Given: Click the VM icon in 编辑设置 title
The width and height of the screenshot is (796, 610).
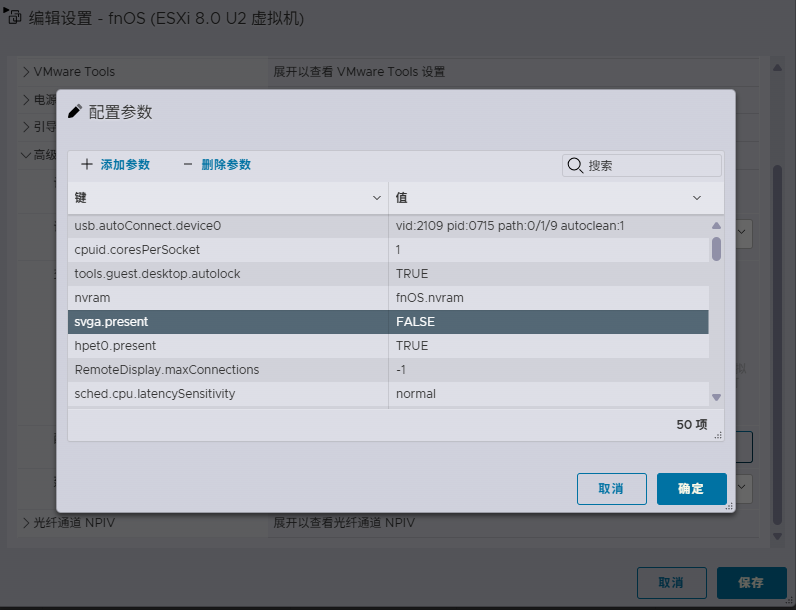Looking at the screenshot, I should [x=13, y=17].
